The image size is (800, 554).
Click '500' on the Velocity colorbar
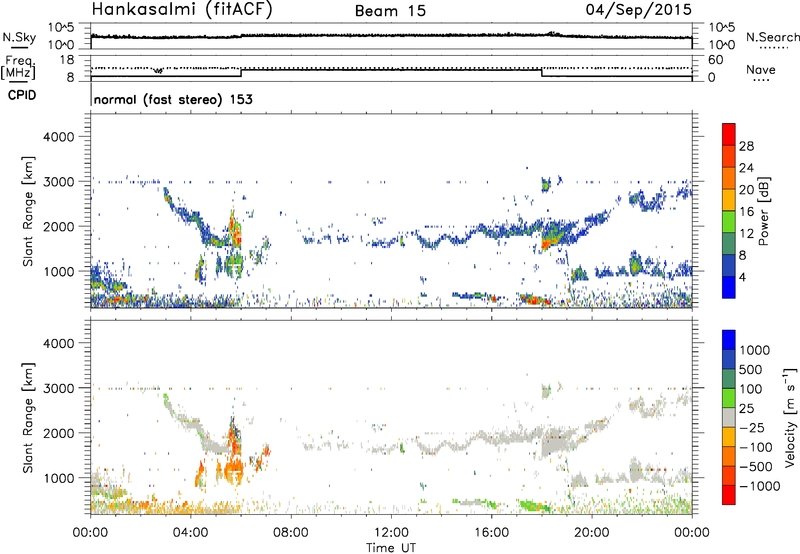coord(751,369)
